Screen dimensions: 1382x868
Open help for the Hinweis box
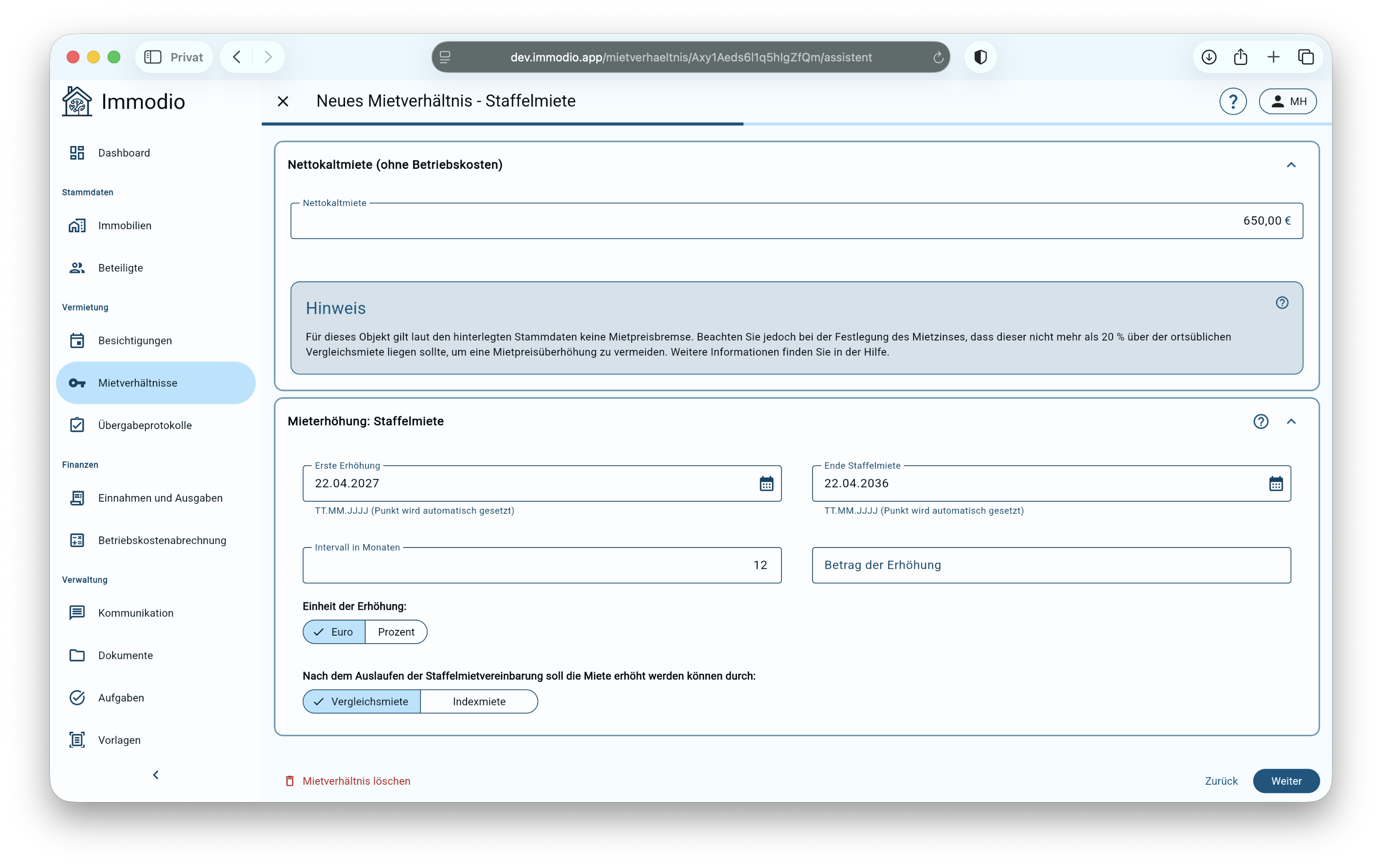1282,303
